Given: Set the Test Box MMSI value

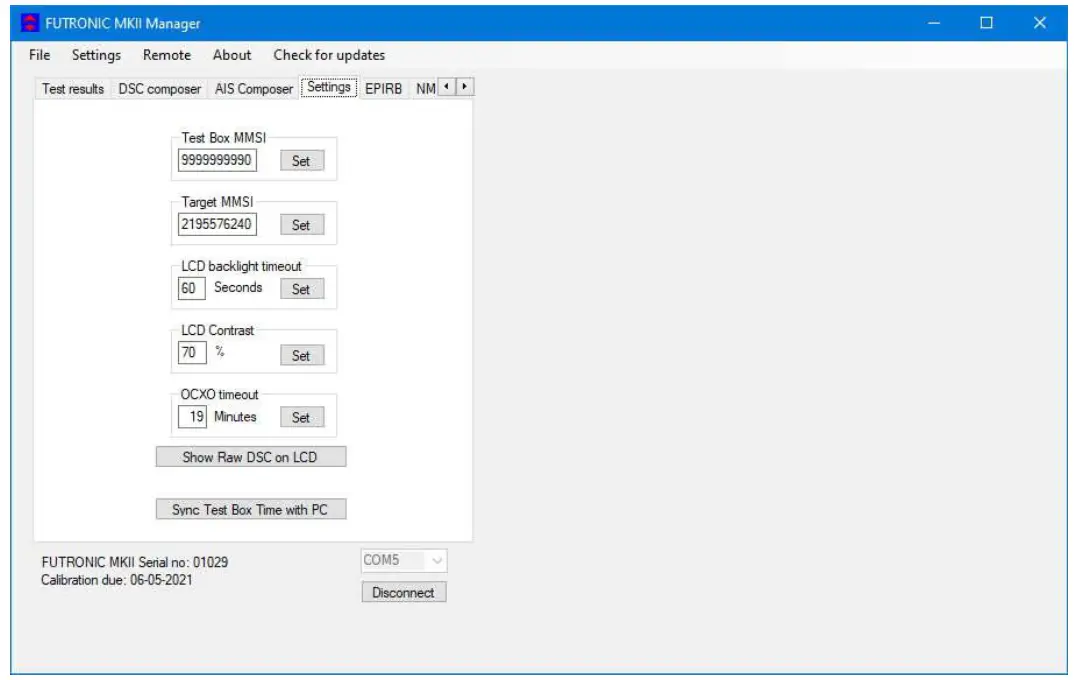Looking at the screenshot, I should coord(301,161).
